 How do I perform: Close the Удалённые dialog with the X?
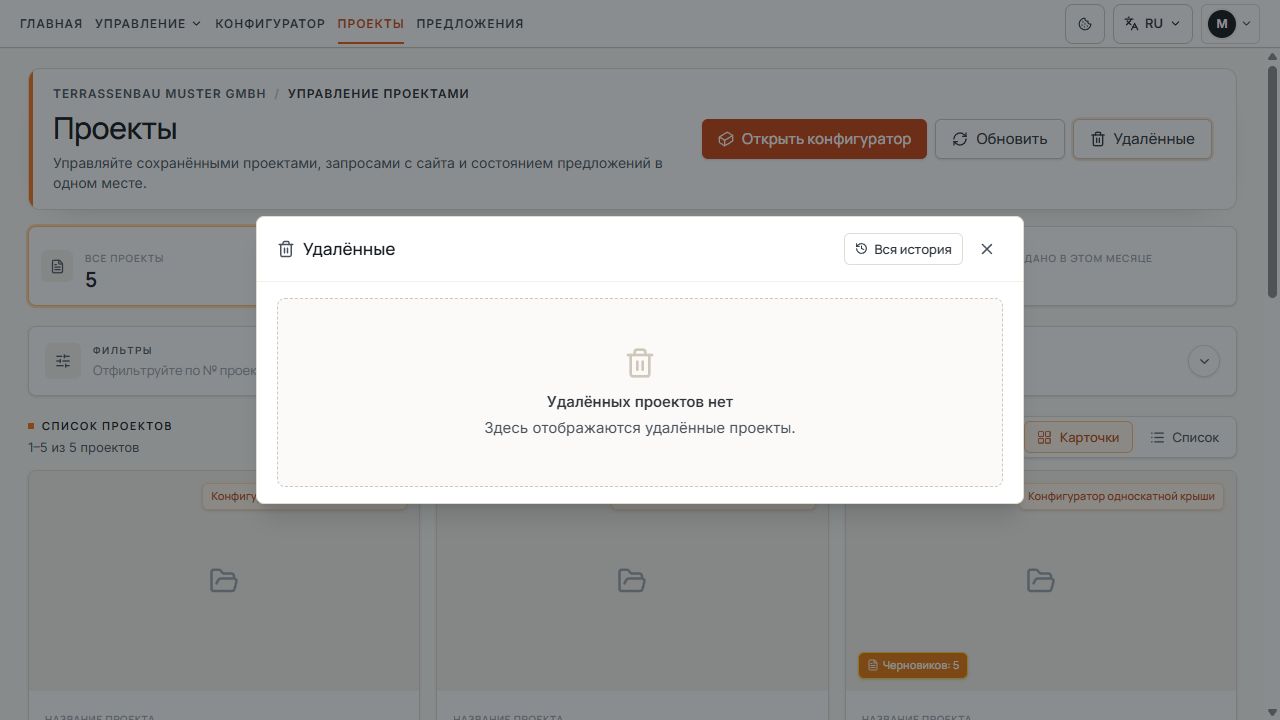(x=987, y=249)
